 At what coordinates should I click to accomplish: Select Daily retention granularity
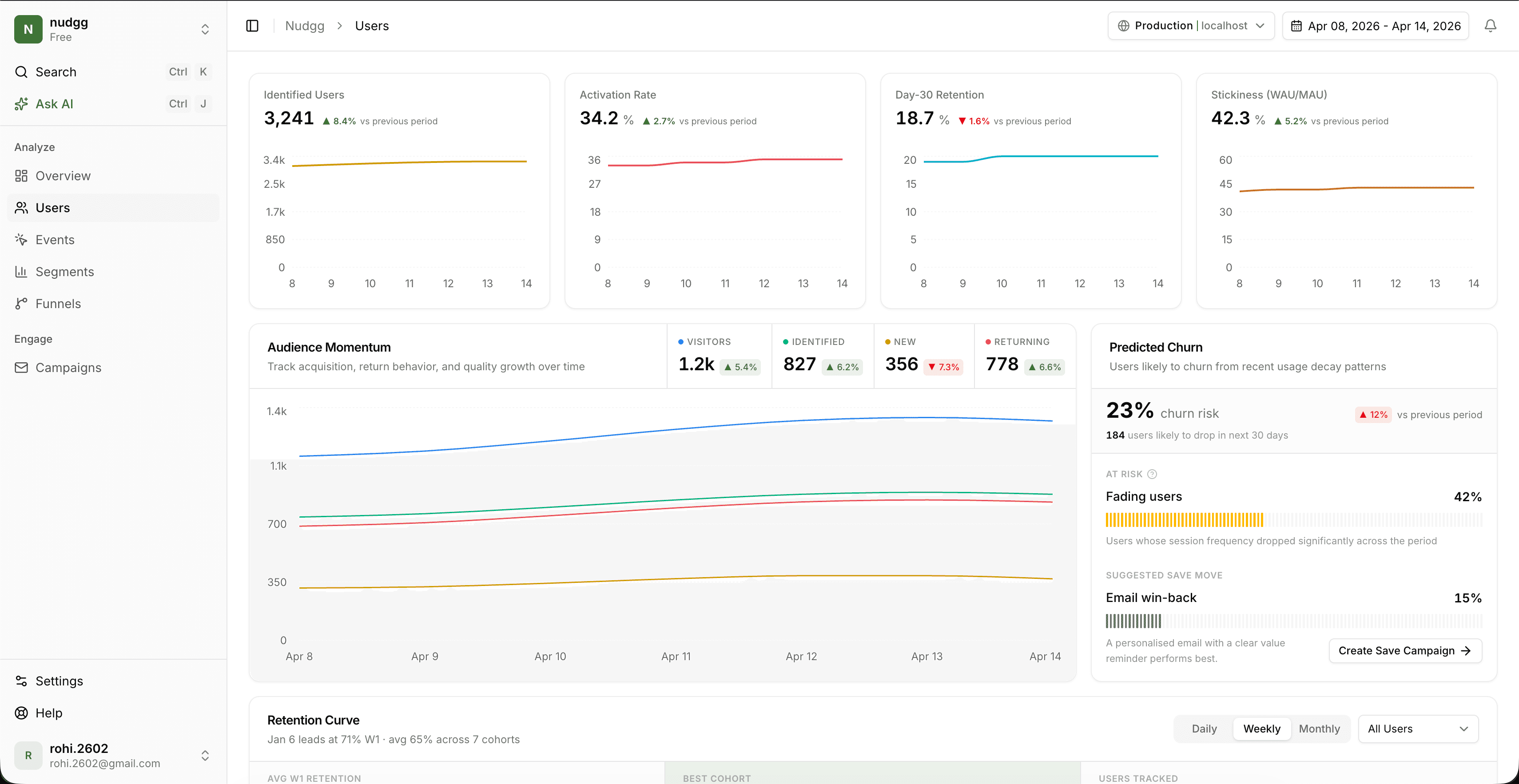1204,729
